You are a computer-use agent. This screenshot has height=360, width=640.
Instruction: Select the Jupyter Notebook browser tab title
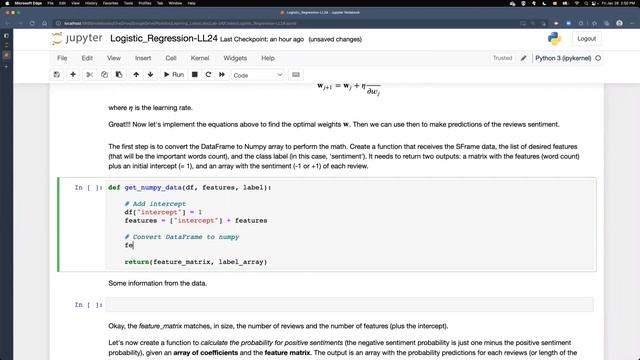(322, 12)
